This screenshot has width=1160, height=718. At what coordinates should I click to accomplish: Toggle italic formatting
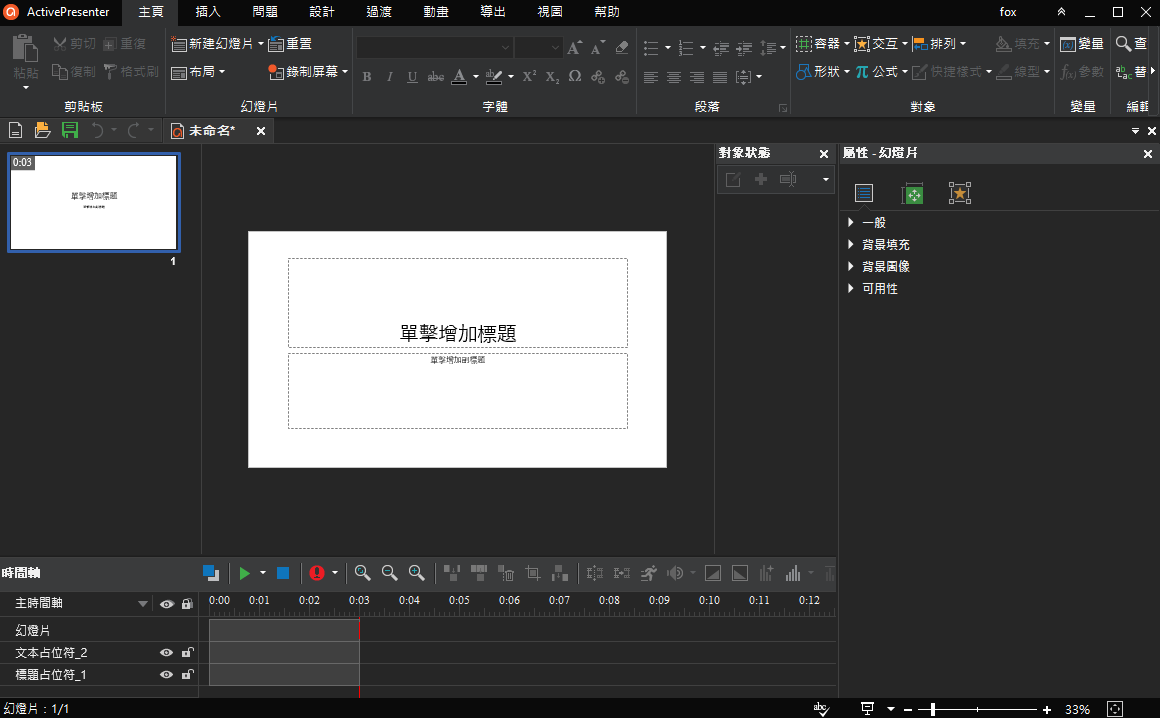[x=390, y=77]
